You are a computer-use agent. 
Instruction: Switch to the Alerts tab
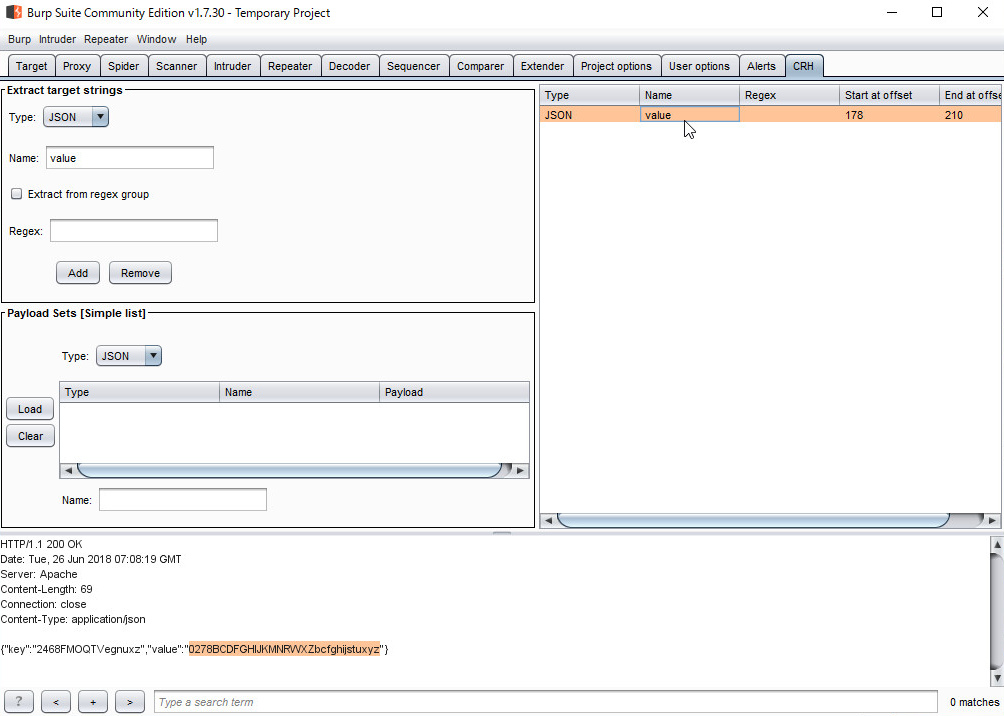(761, 66)
